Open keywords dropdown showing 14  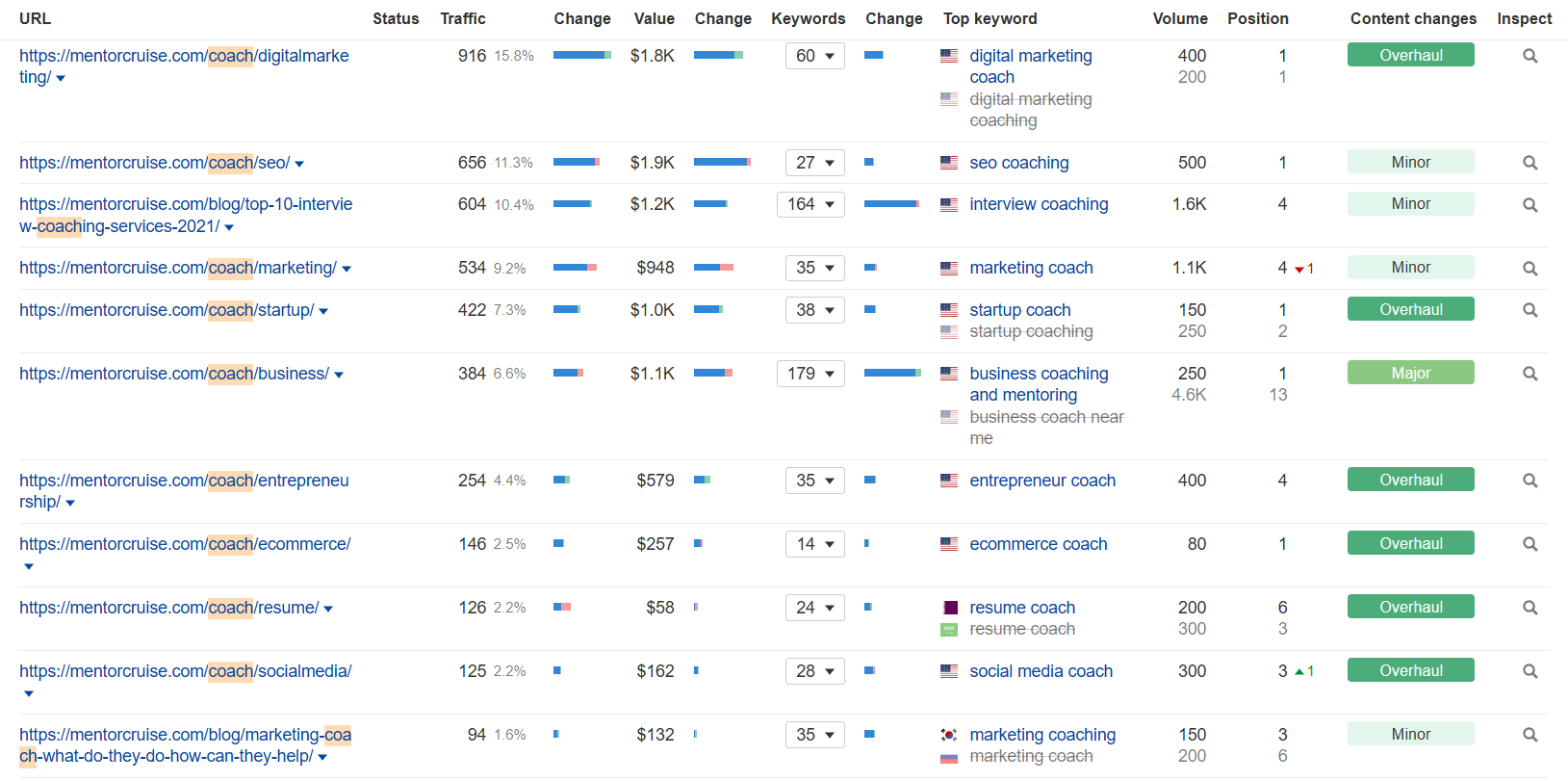pos(815,544)
